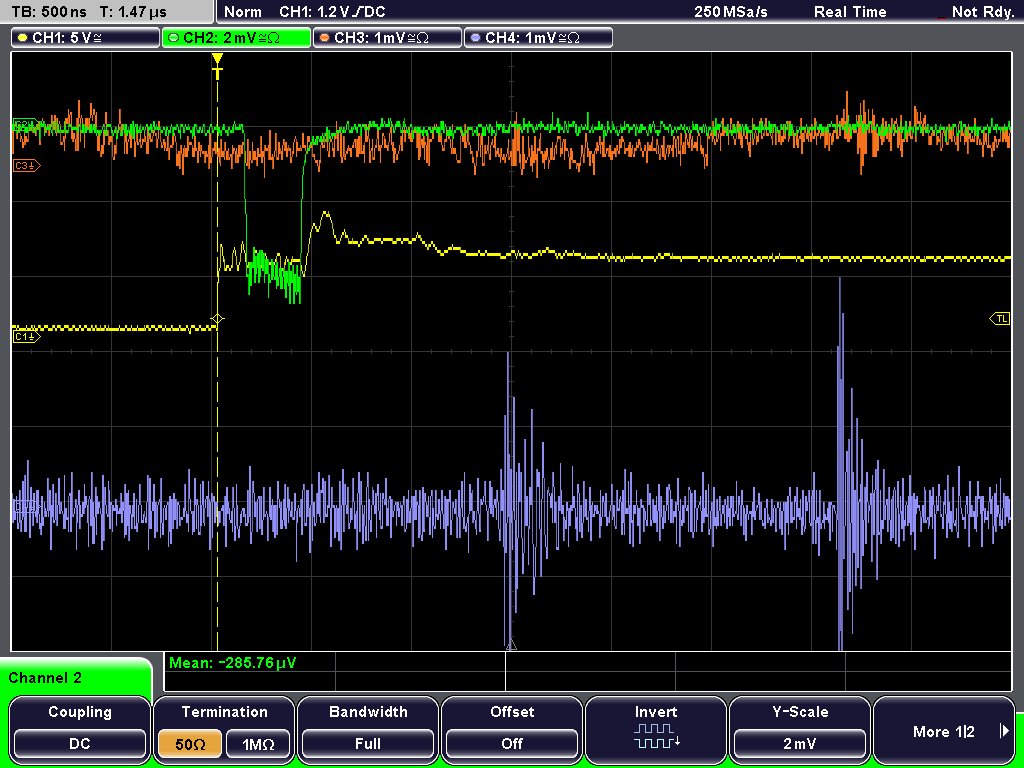The image size is (1024, 768).
Task: Set termination to 50Ω
Action: point(190,744)
